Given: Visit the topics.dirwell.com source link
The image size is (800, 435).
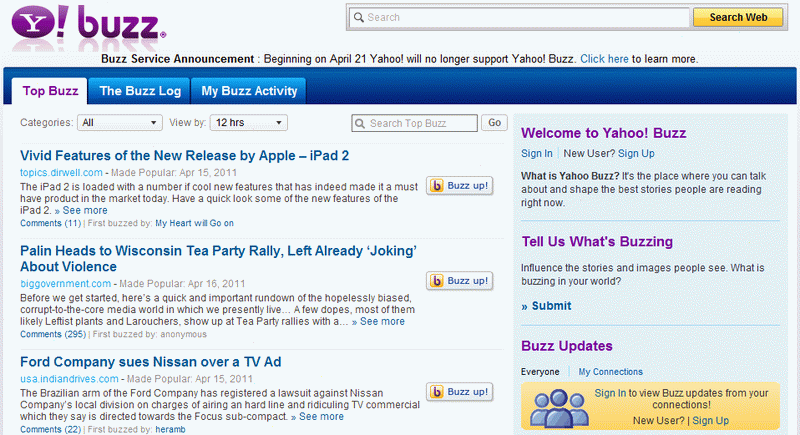Looking at the screenshot, I should point(61,173).
